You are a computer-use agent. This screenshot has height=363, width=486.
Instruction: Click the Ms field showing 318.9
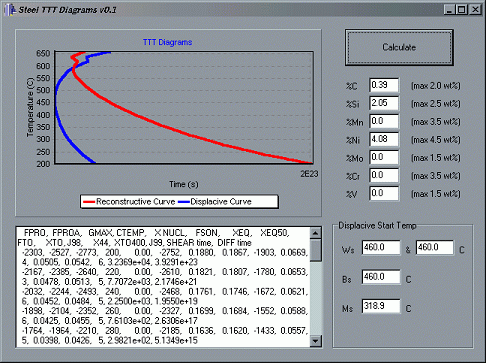(x=381, y=306)
